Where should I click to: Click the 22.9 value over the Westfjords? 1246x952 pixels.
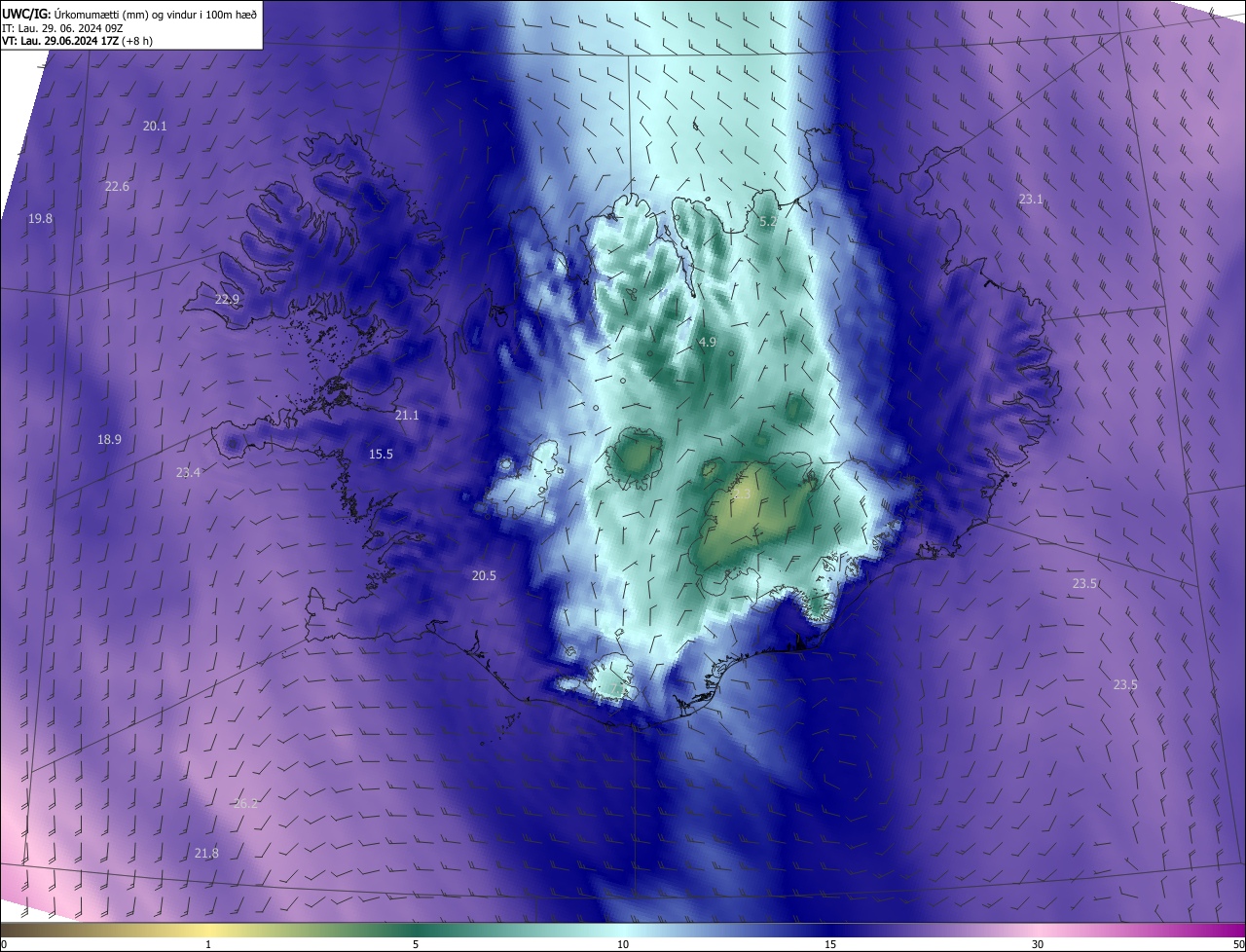(x=227, y=300)
